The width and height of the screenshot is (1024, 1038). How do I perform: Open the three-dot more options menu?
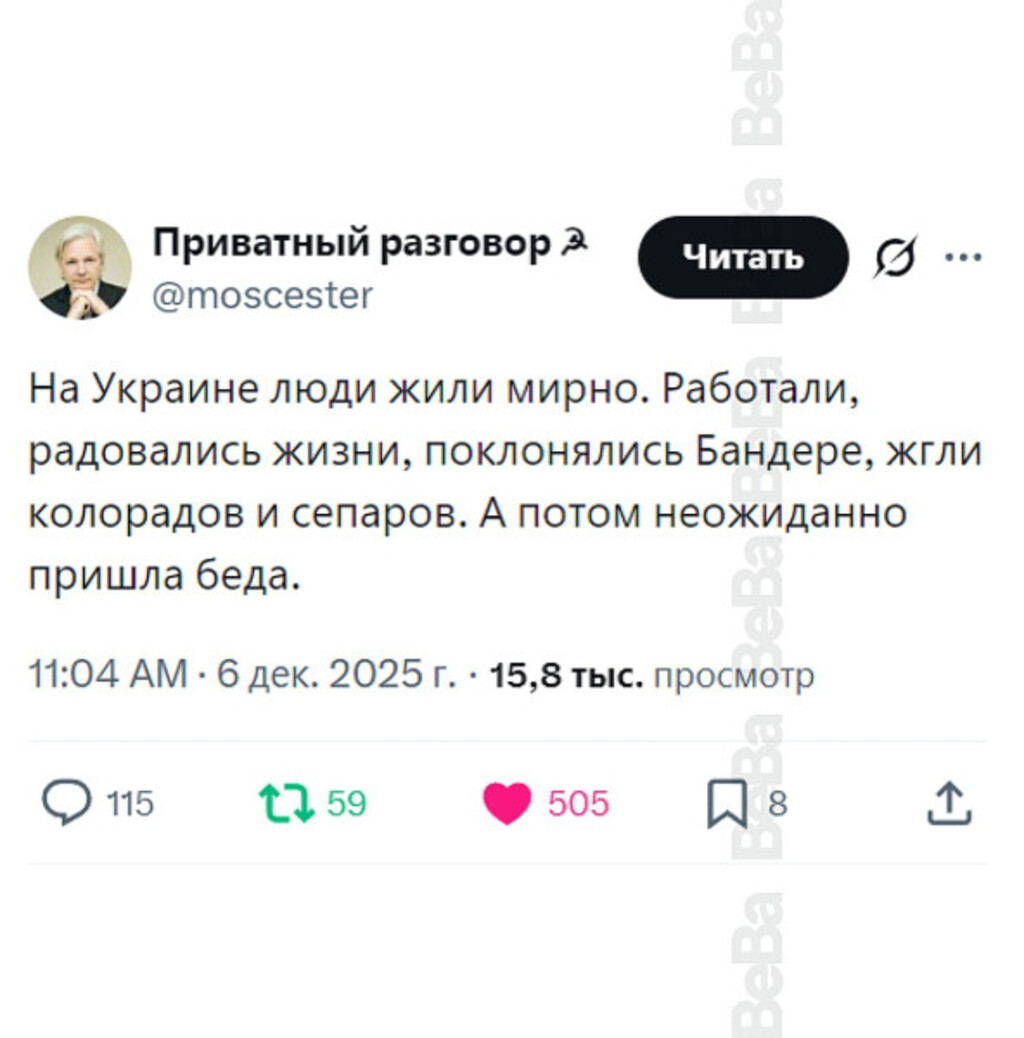[962, 257]
